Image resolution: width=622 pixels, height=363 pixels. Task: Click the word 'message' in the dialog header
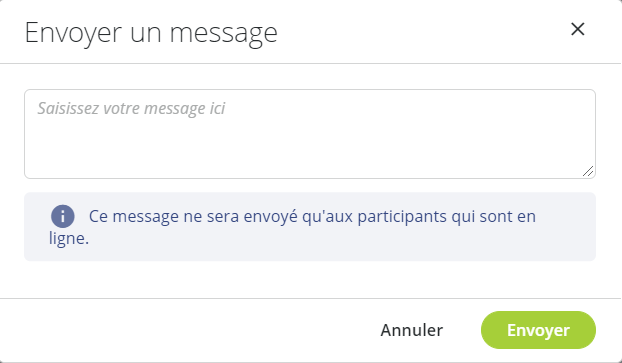click(x=223, y=34)
